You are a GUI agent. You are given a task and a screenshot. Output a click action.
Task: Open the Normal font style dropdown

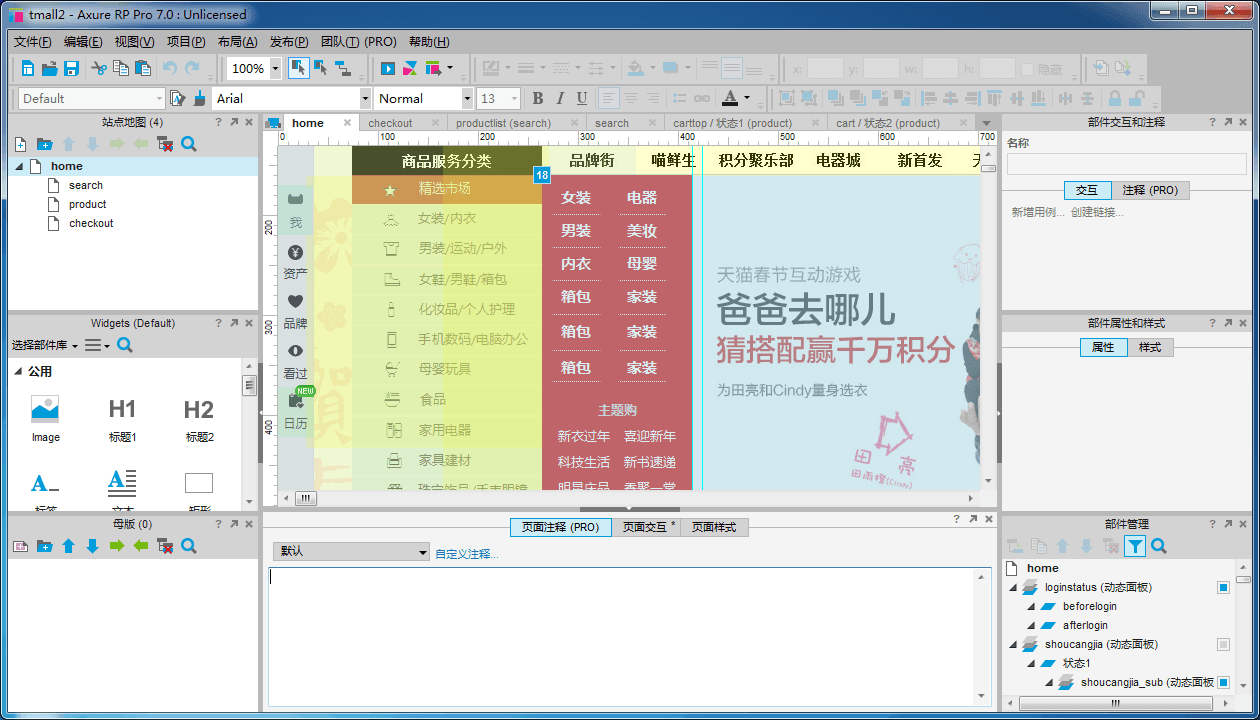[x=467, y=98]
